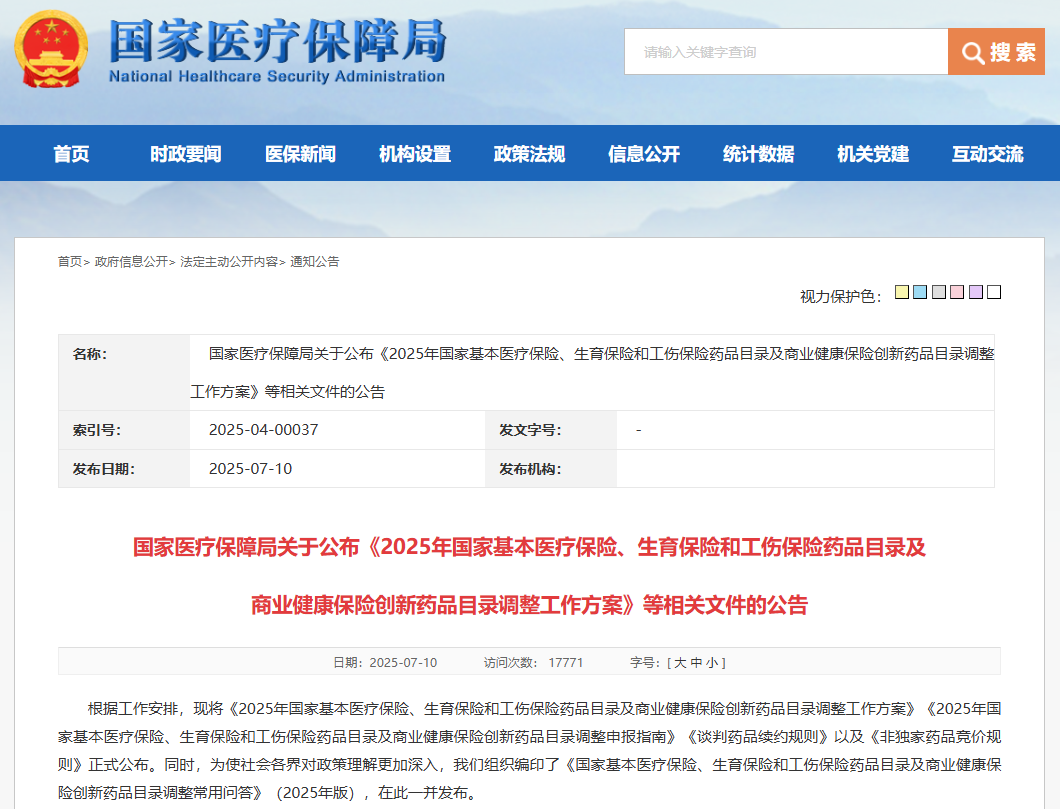This screenshot has height=809, width=1060.
Task: Go to 首页 in the breadcrumb
Action: [x=70, y=262]
